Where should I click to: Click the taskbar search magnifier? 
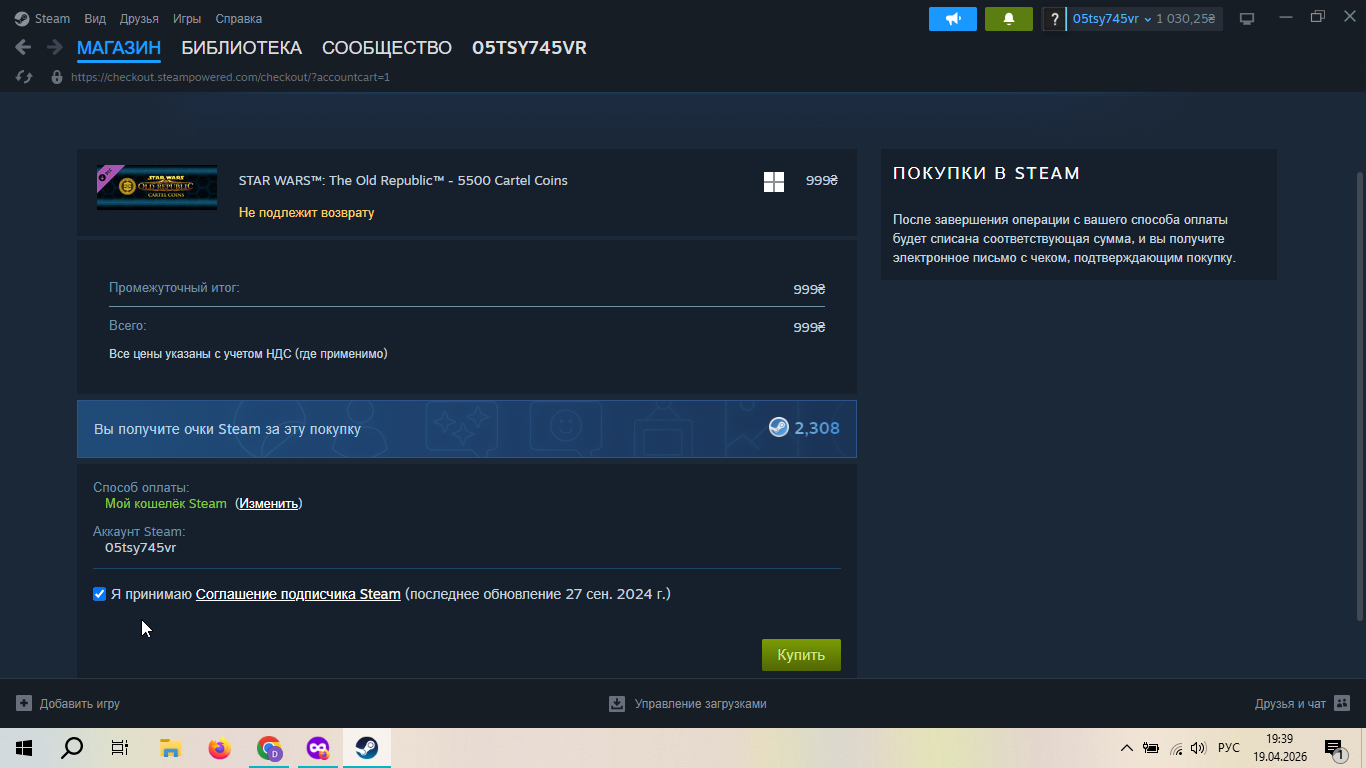click(x=72, y=748)
